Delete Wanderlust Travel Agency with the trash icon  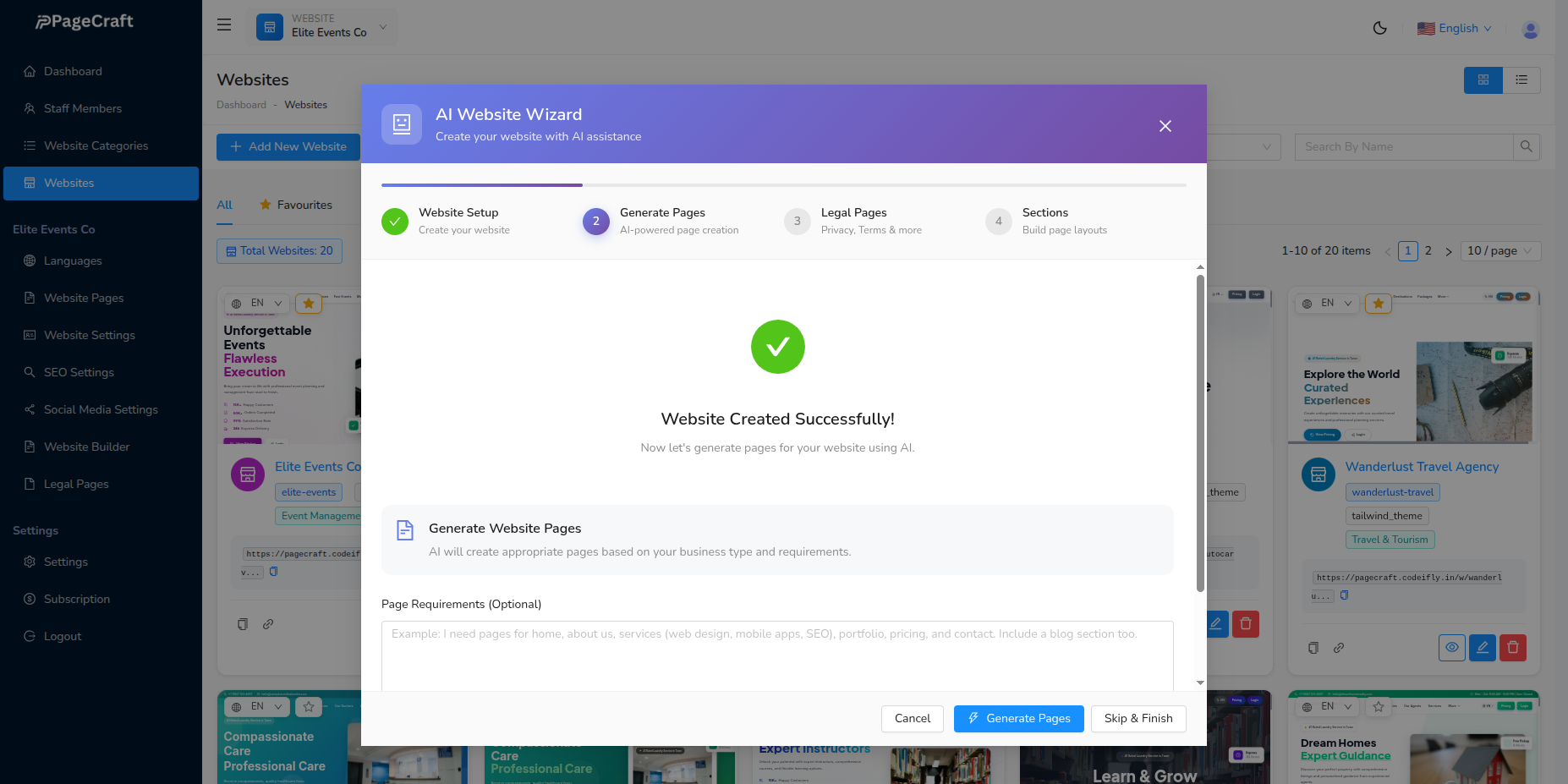pos(1513,647)
